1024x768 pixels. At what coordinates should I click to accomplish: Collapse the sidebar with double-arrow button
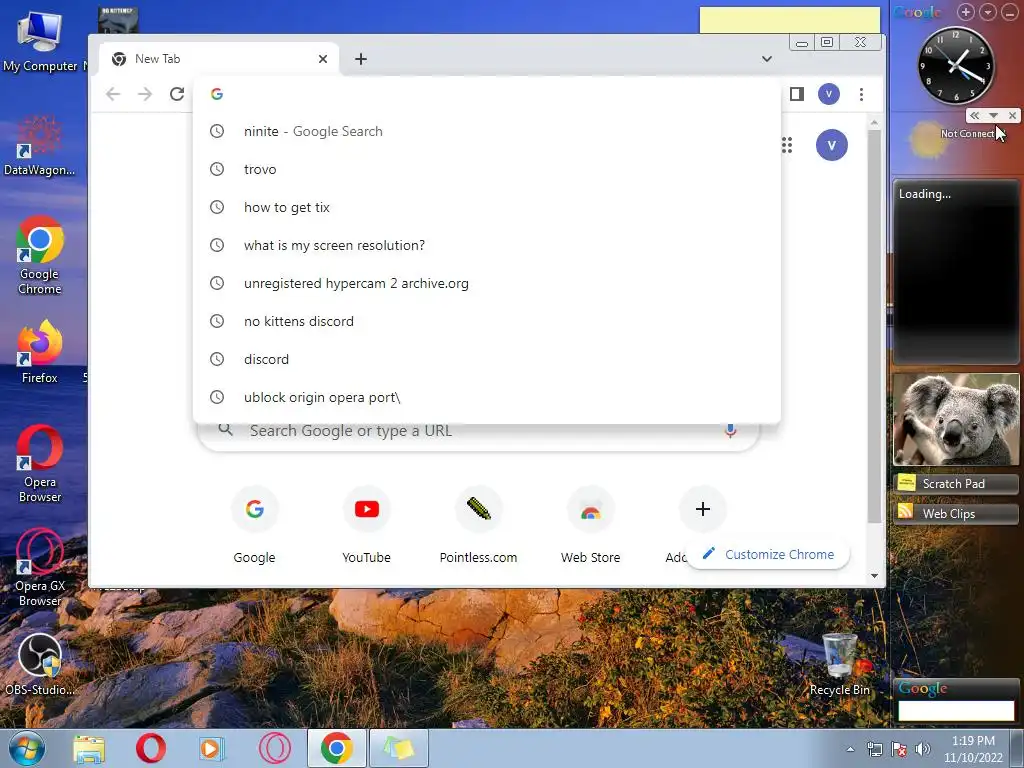point(974,116)
